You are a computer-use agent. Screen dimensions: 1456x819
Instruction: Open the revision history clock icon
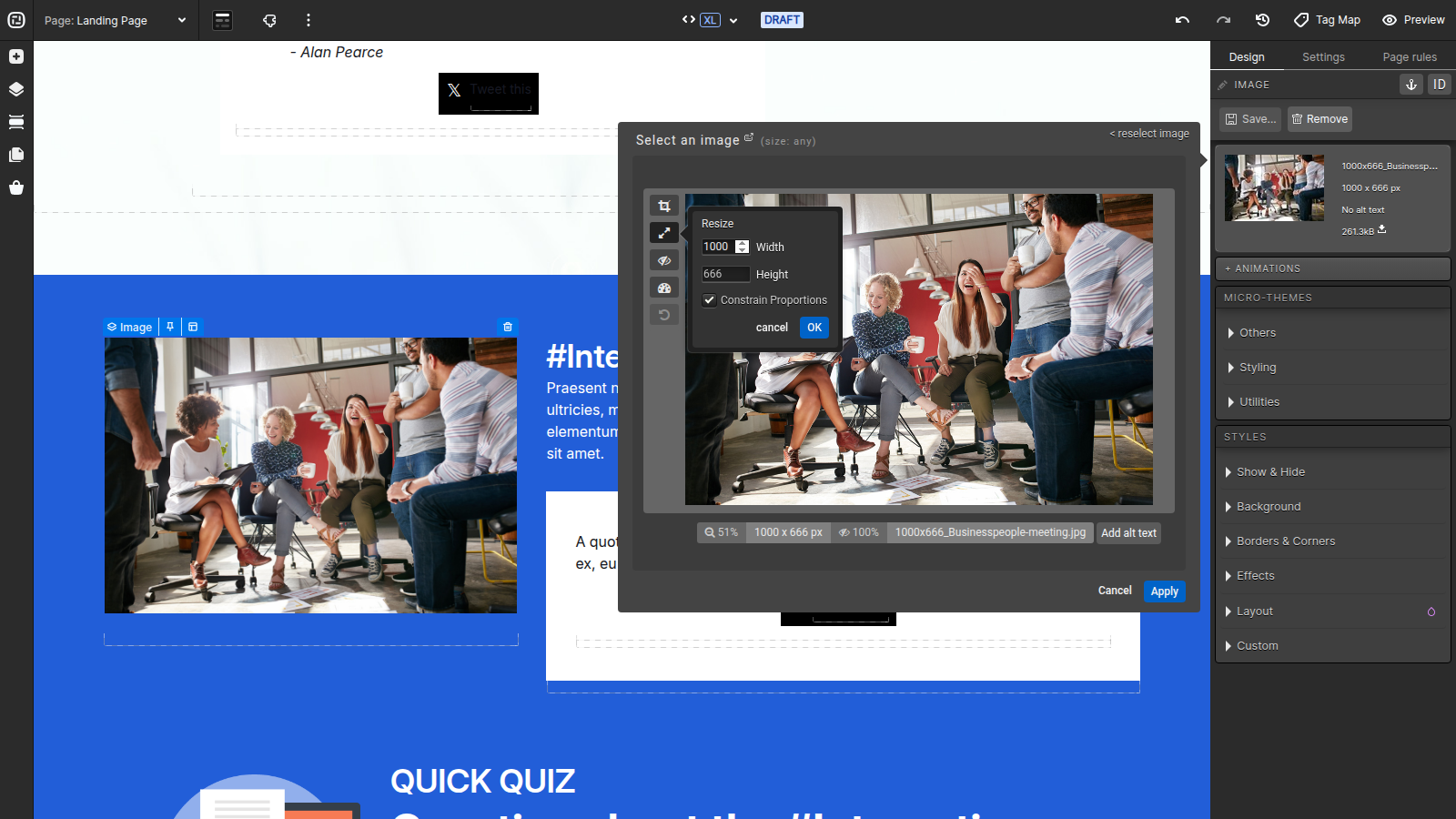tap(1262, 20)
